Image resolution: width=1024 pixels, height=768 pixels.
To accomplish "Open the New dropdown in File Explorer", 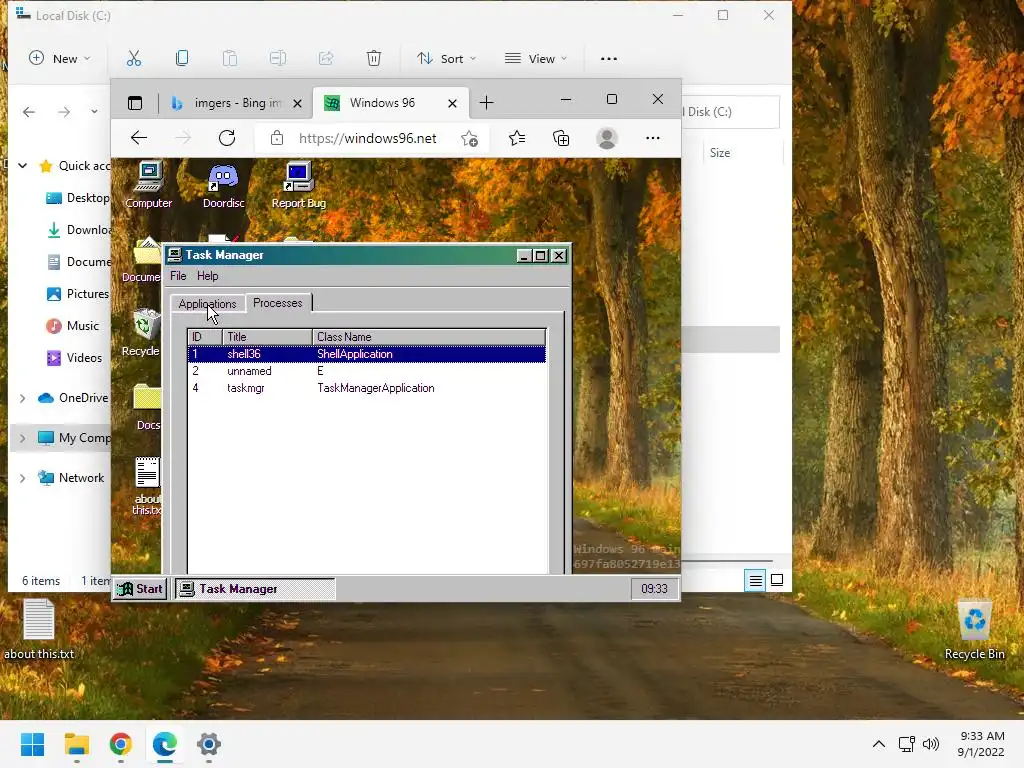I will (59, 59).
